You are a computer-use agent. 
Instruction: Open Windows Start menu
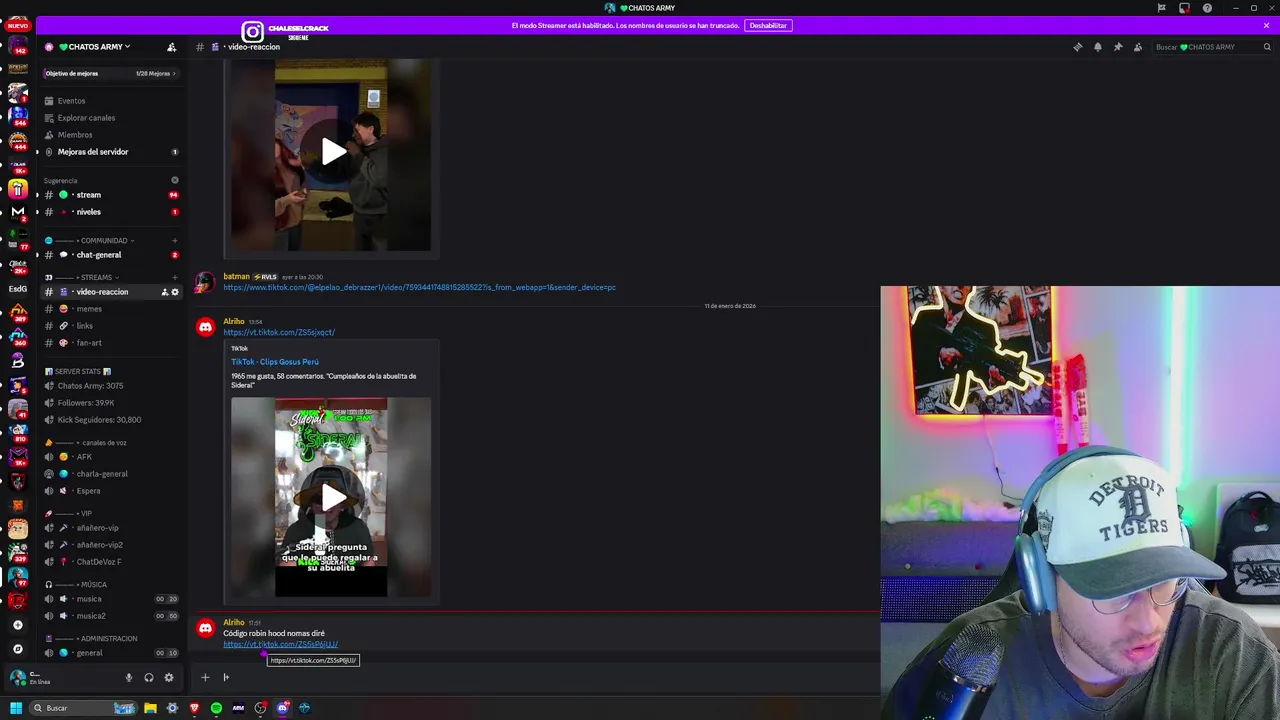coord(16,708)
